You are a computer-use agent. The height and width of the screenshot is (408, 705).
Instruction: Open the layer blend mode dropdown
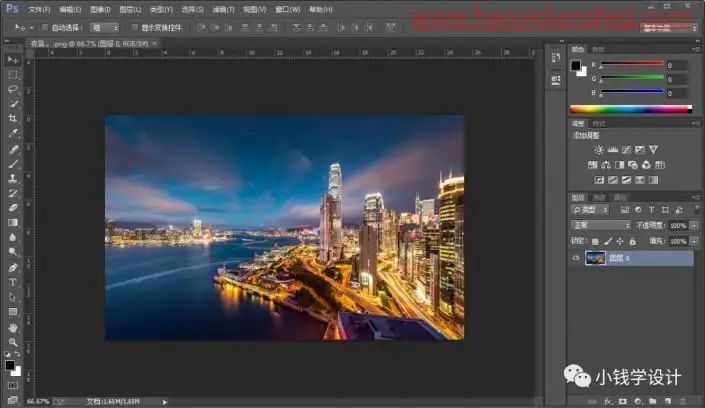coord(601,225)
